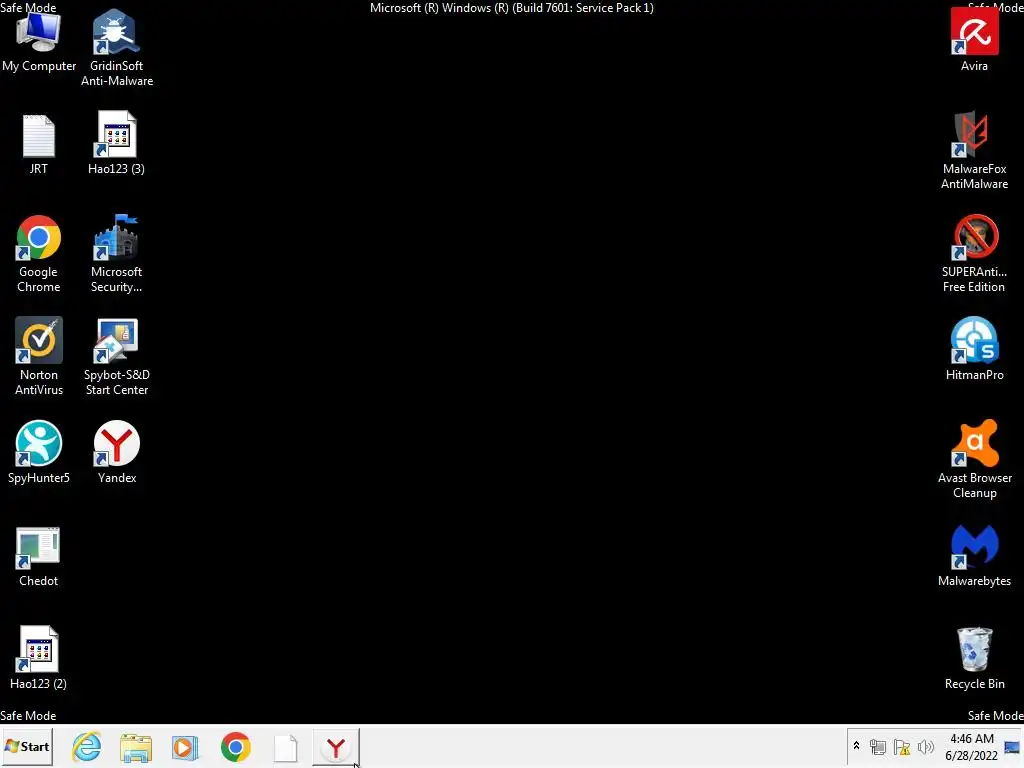1024x768 pixels.
Task: Open the Action Center flag icon
Action: (902, 746)
